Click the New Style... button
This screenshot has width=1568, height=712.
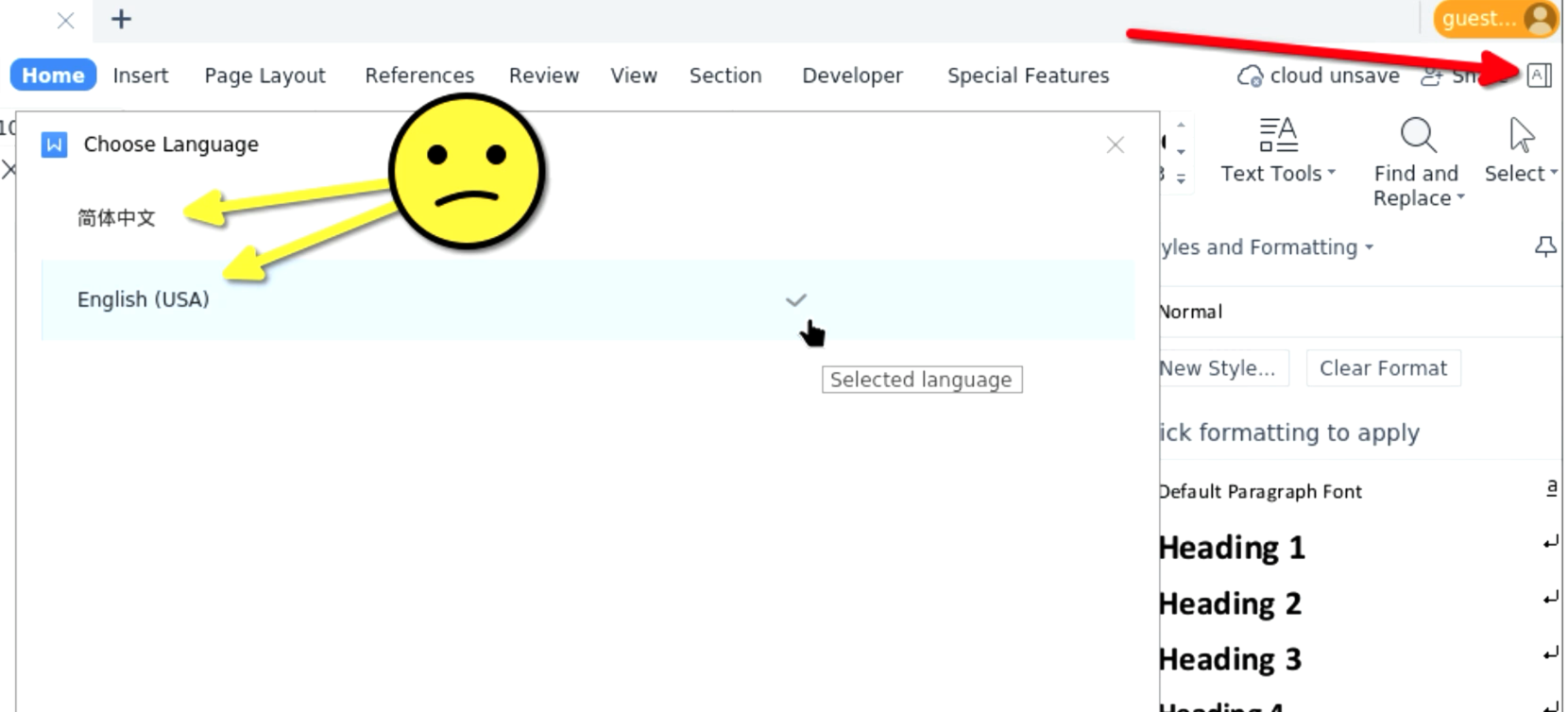(x=1219, y=368)
